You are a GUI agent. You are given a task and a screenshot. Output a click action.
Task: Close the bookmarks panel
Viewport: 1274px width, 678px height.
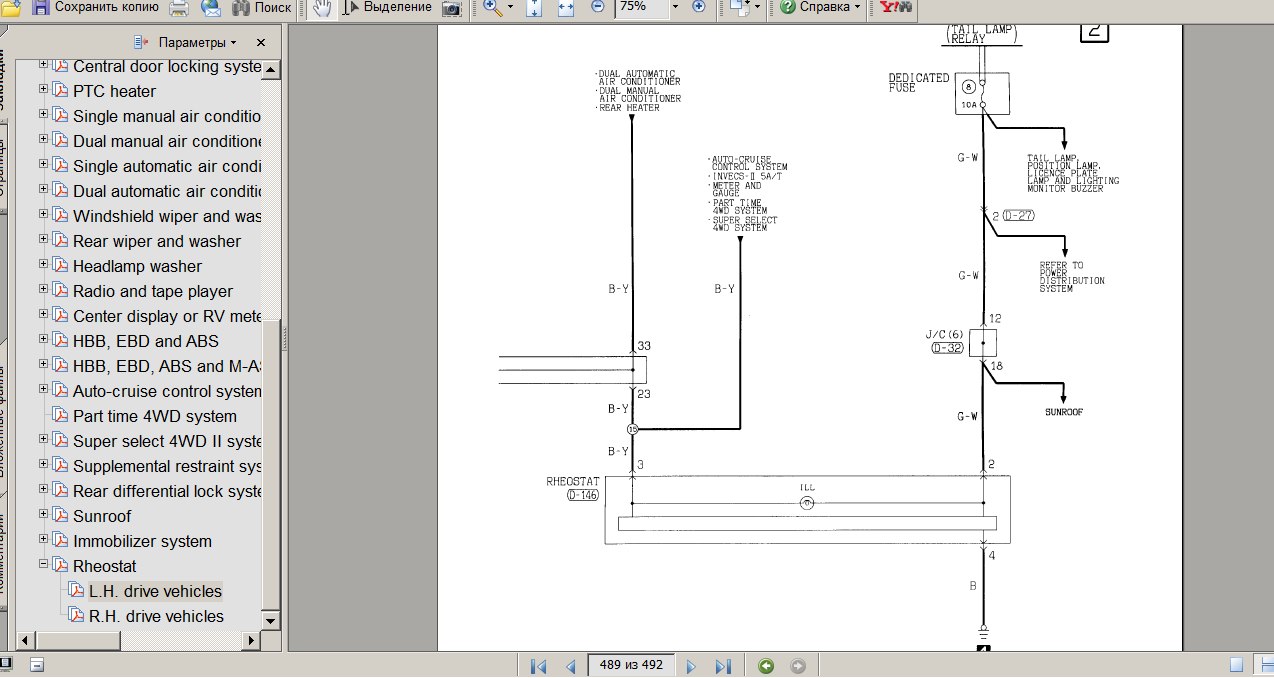261,43
